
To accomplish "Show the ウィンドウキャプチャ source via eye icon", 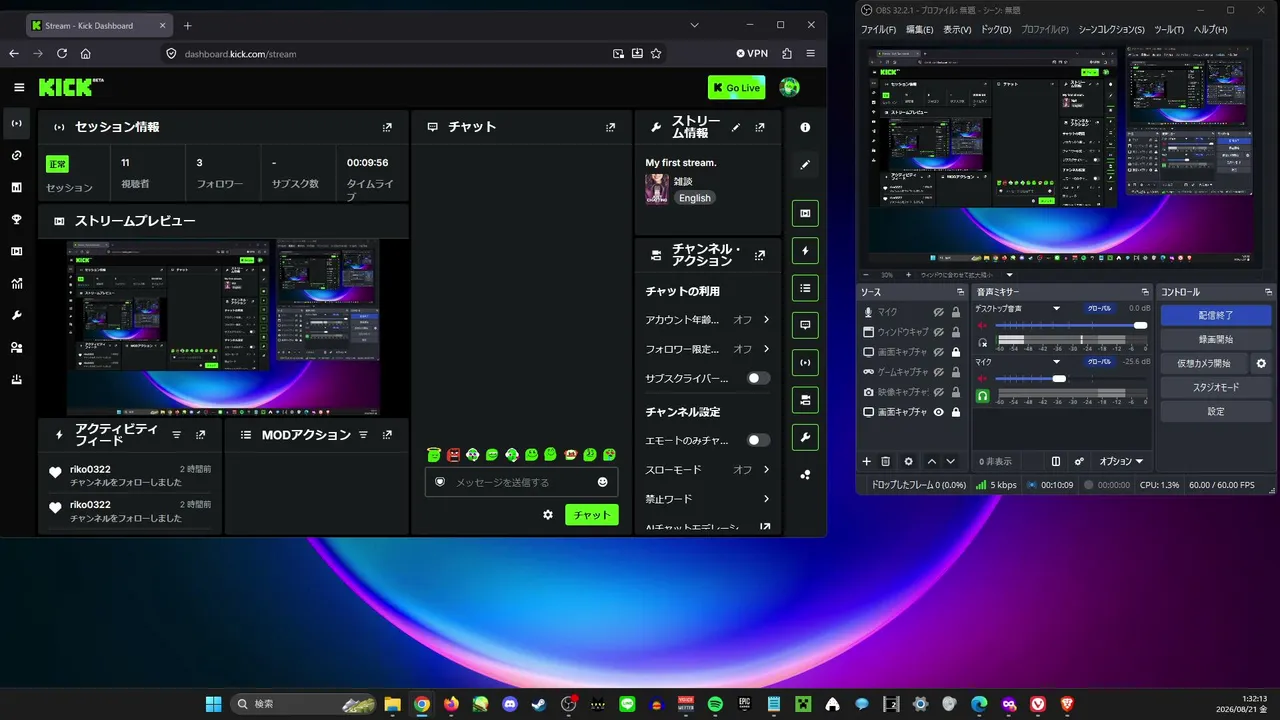I will click(x=939, y=332).
